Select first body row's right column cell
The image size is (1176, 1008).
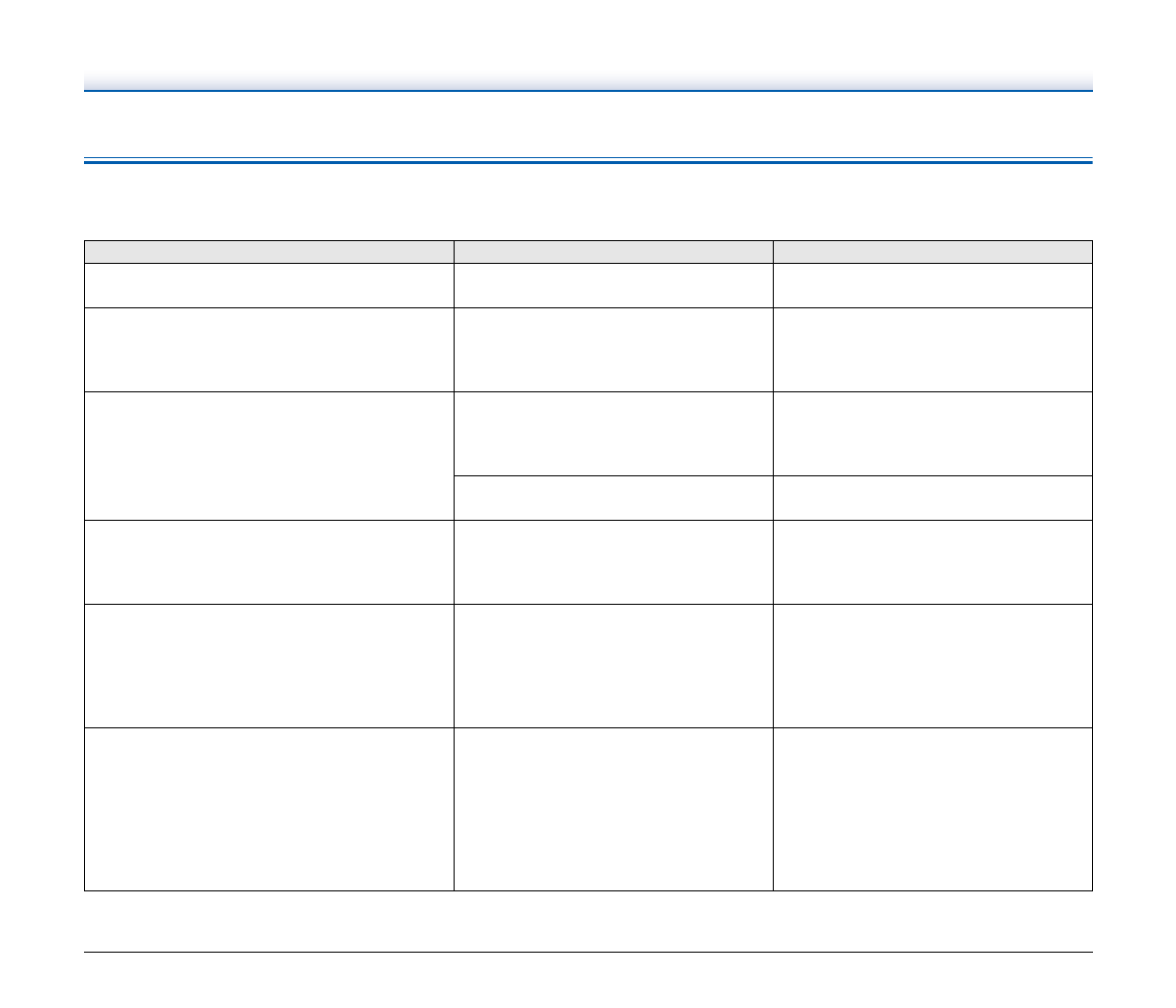[932, 285]
